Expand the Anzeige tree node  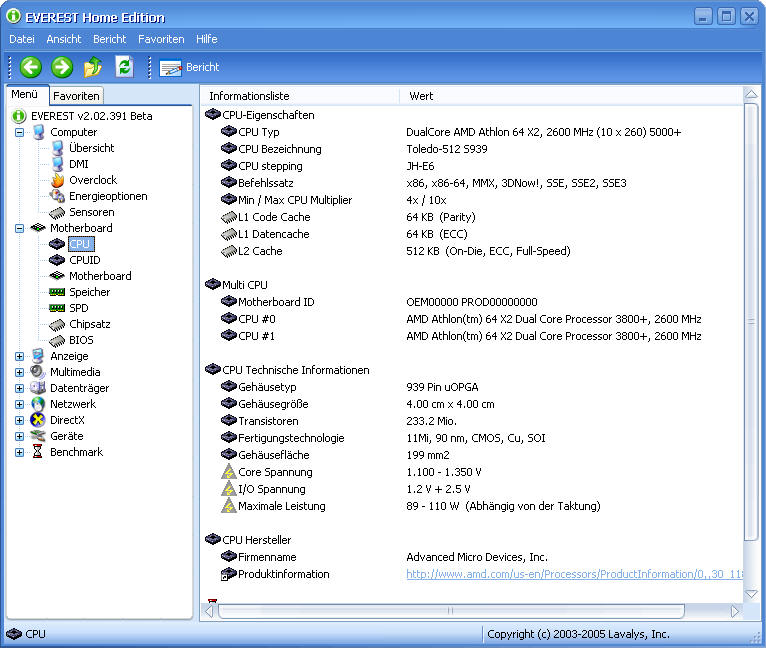tap(20, 356)
